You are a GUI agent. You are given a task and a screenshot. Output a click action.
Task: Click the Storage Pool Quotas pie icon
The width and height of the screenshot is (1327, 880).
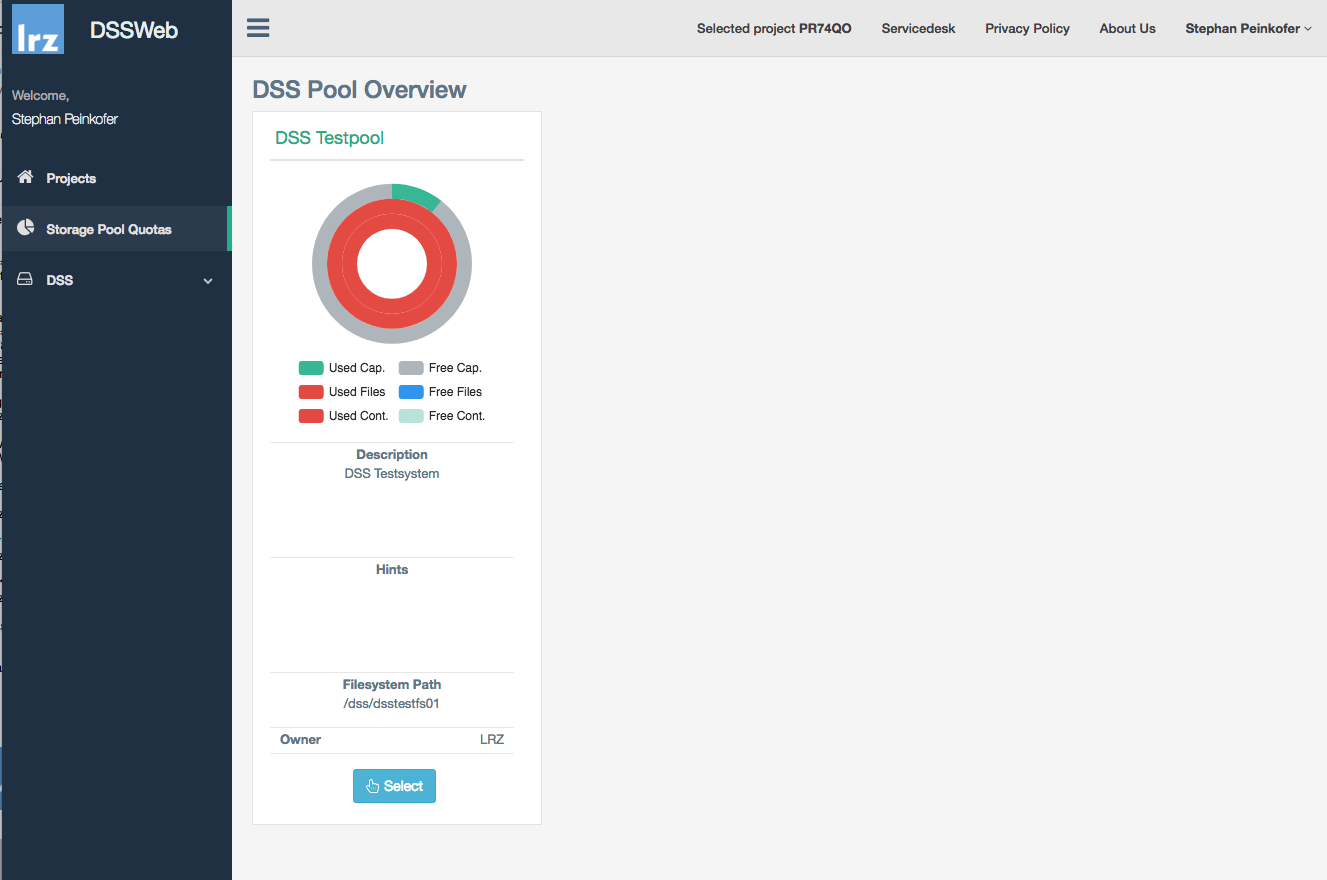coord(26,228)
